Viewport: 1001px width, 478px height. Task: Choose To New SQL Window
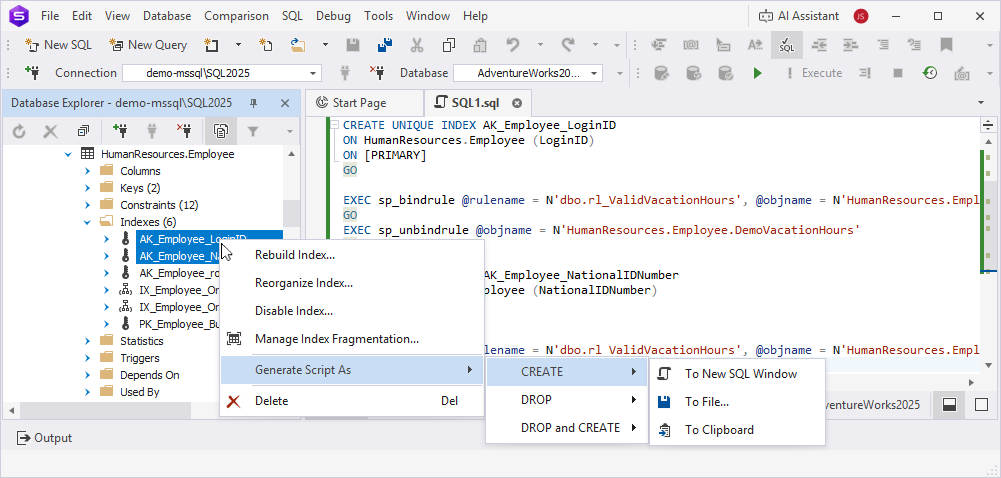(737, 374)
